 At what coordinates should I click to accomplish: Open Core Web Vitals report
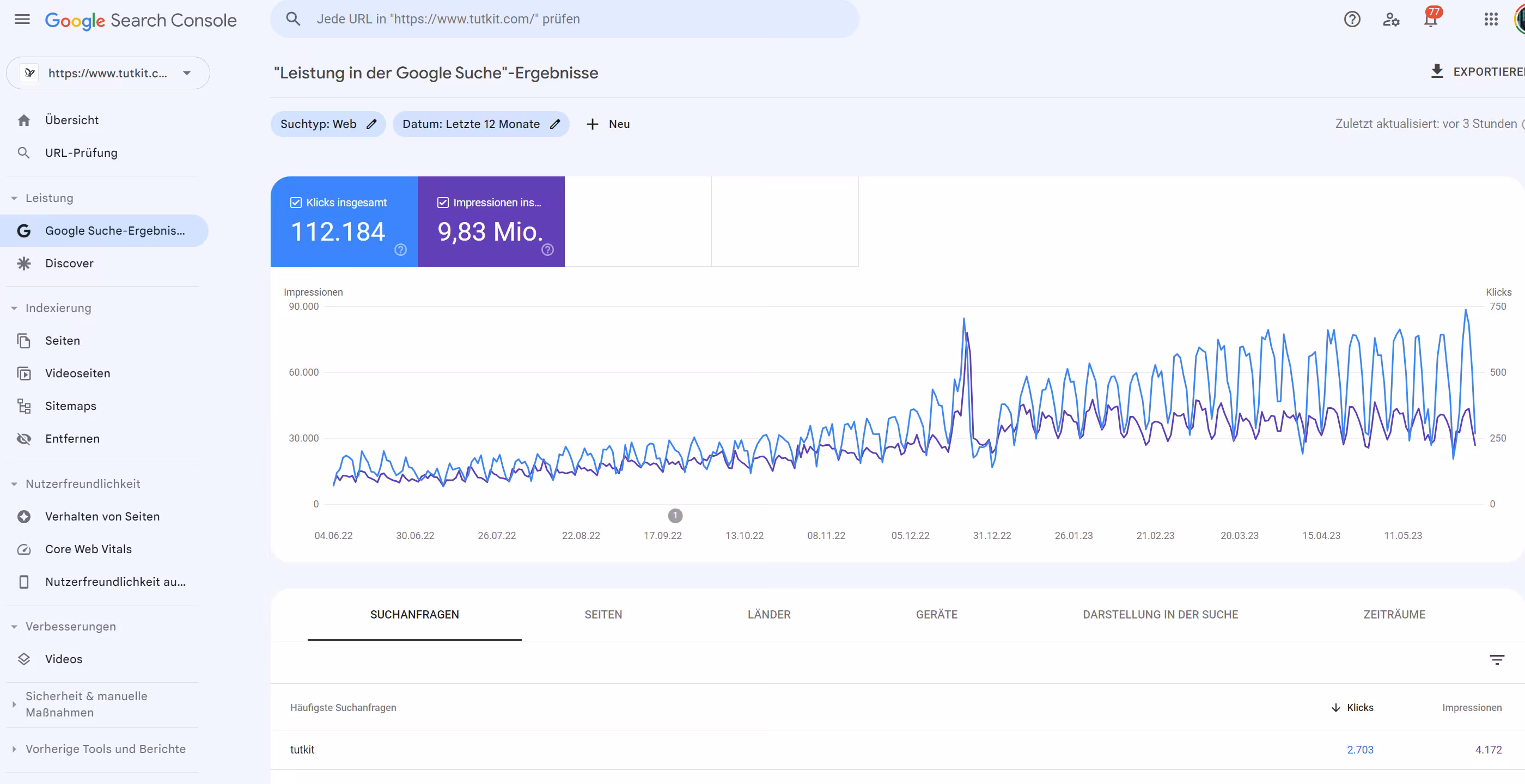tap(88, 549)
